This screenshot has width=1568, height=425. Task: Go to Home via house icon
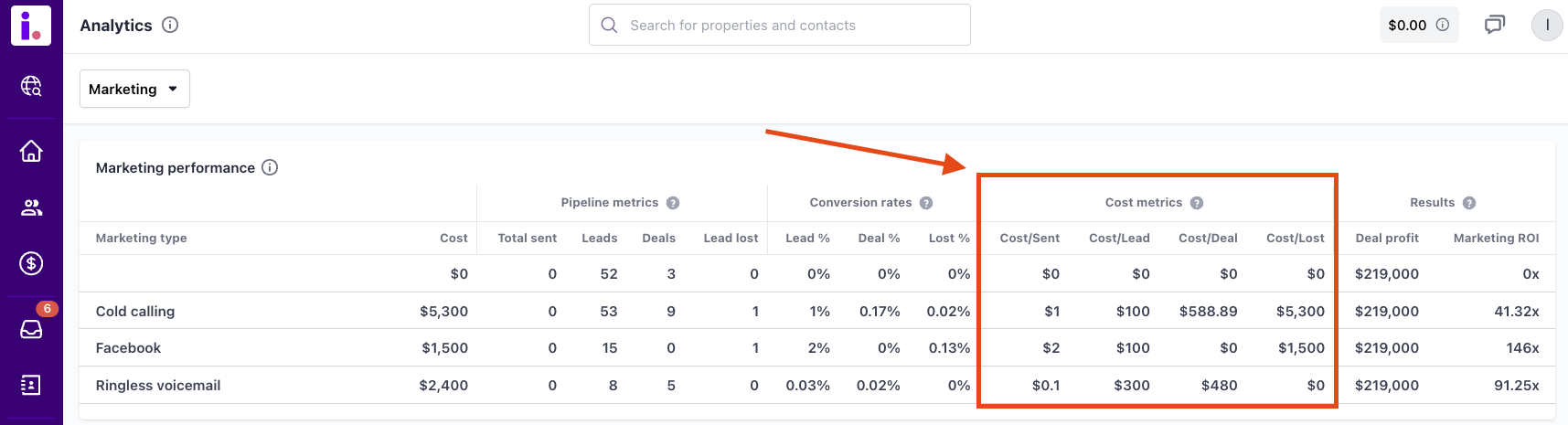tap(31, 151)
